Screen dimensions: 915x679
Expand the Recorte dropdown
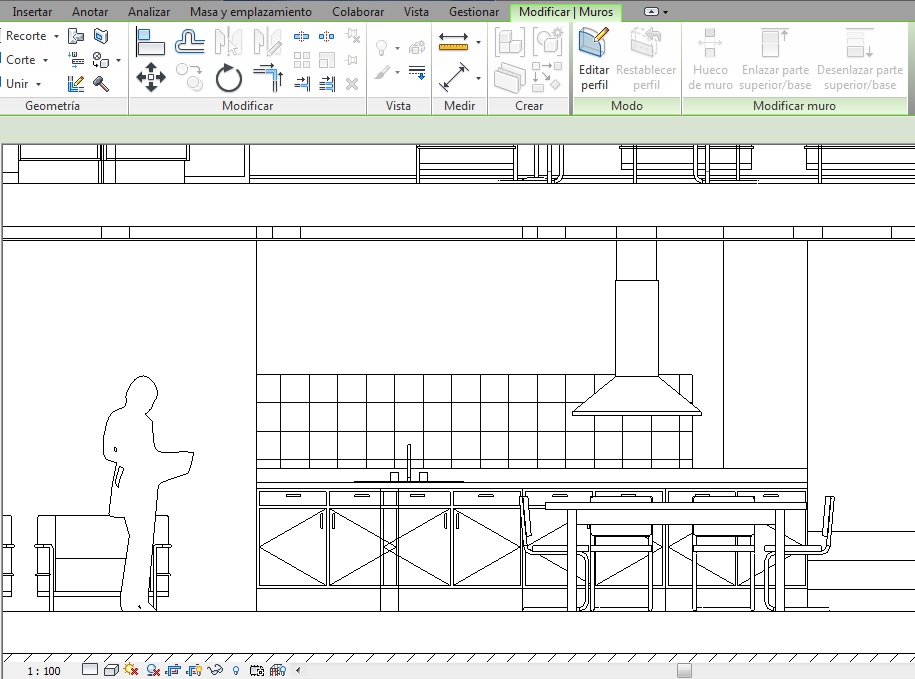pos(56,36)
